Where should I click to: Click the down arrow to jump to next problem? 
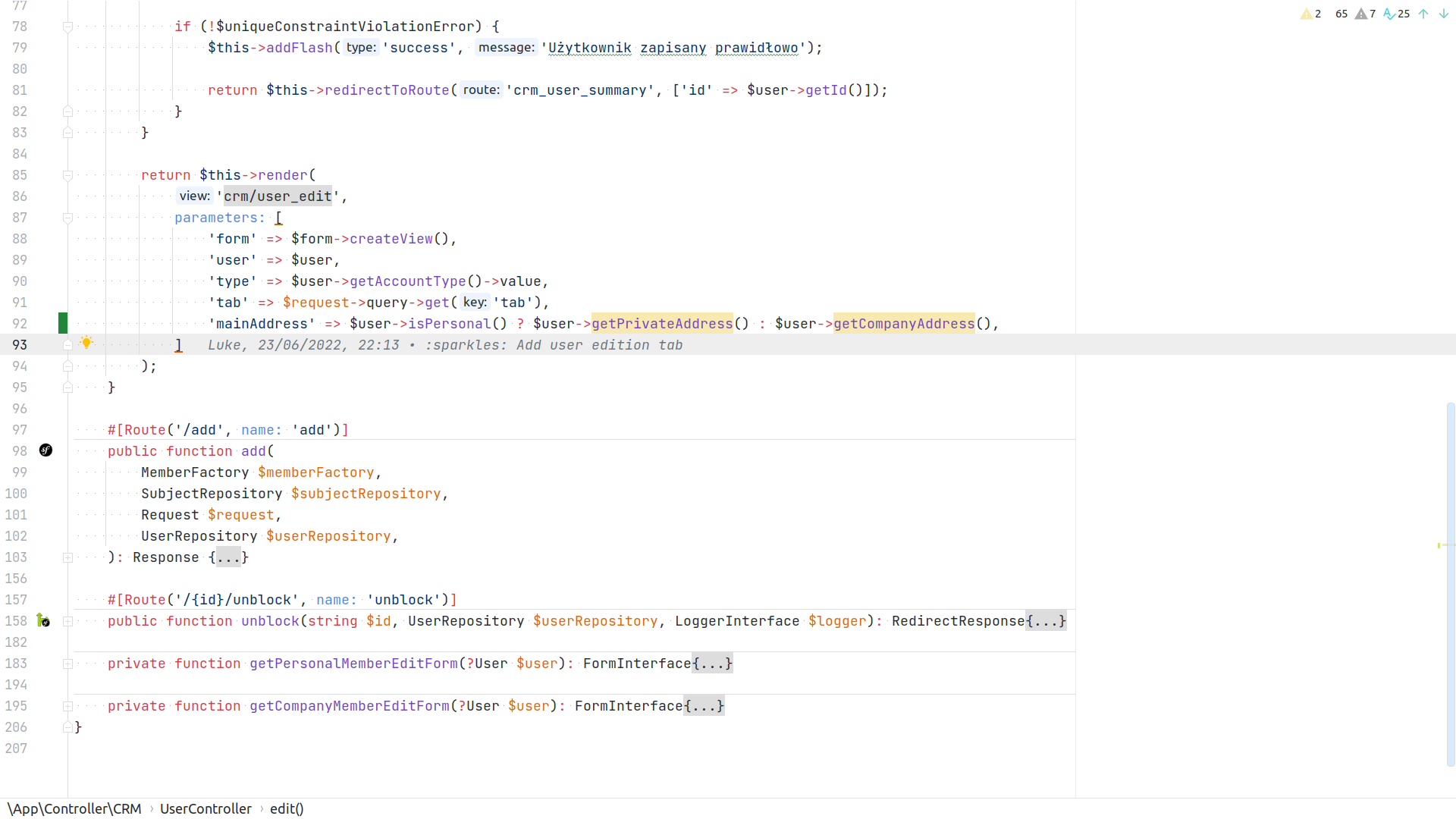pos(1442,14)
